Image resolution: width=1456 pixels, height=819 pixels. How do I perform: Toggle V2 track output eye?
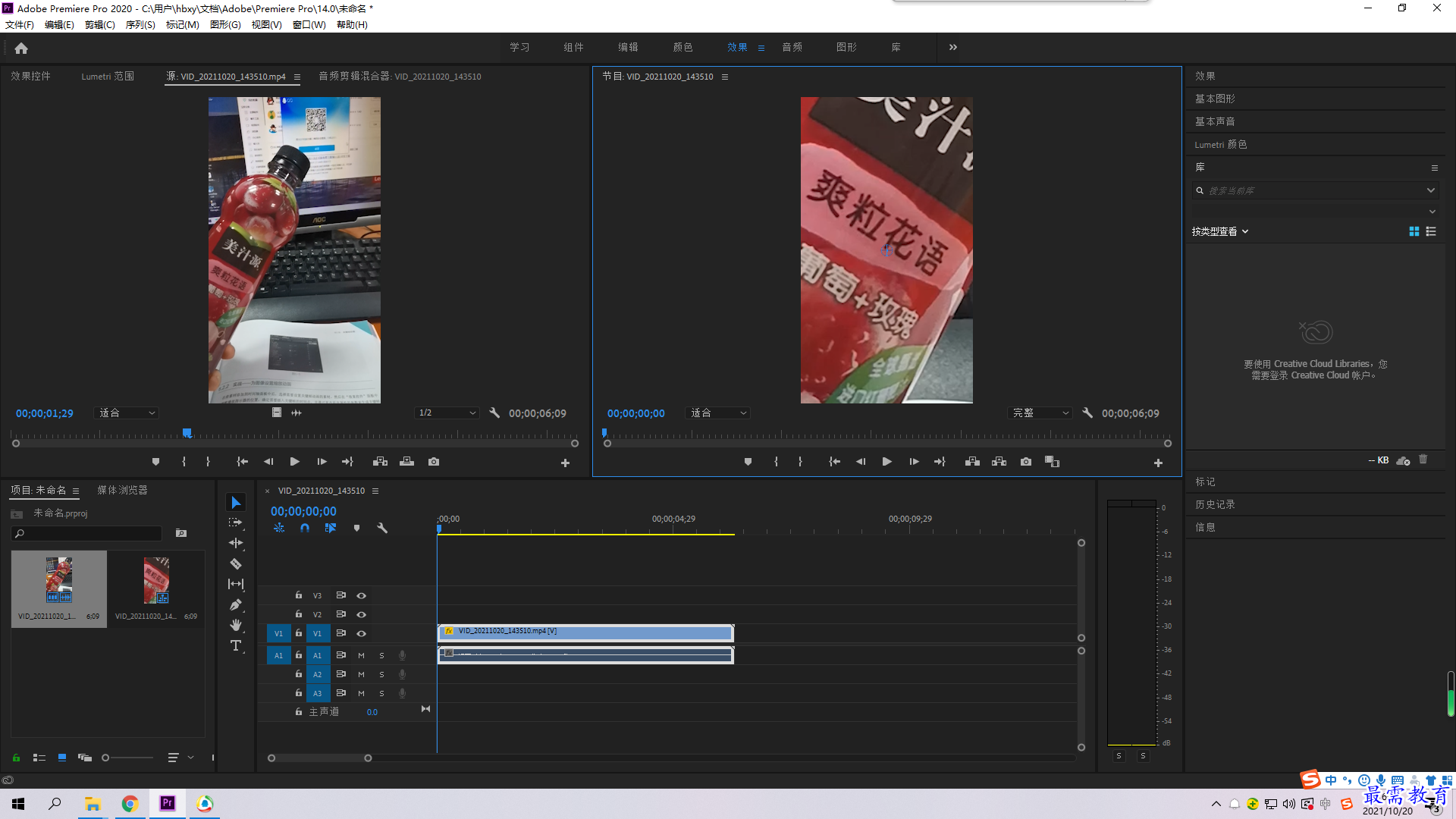[x=362, y=614]
